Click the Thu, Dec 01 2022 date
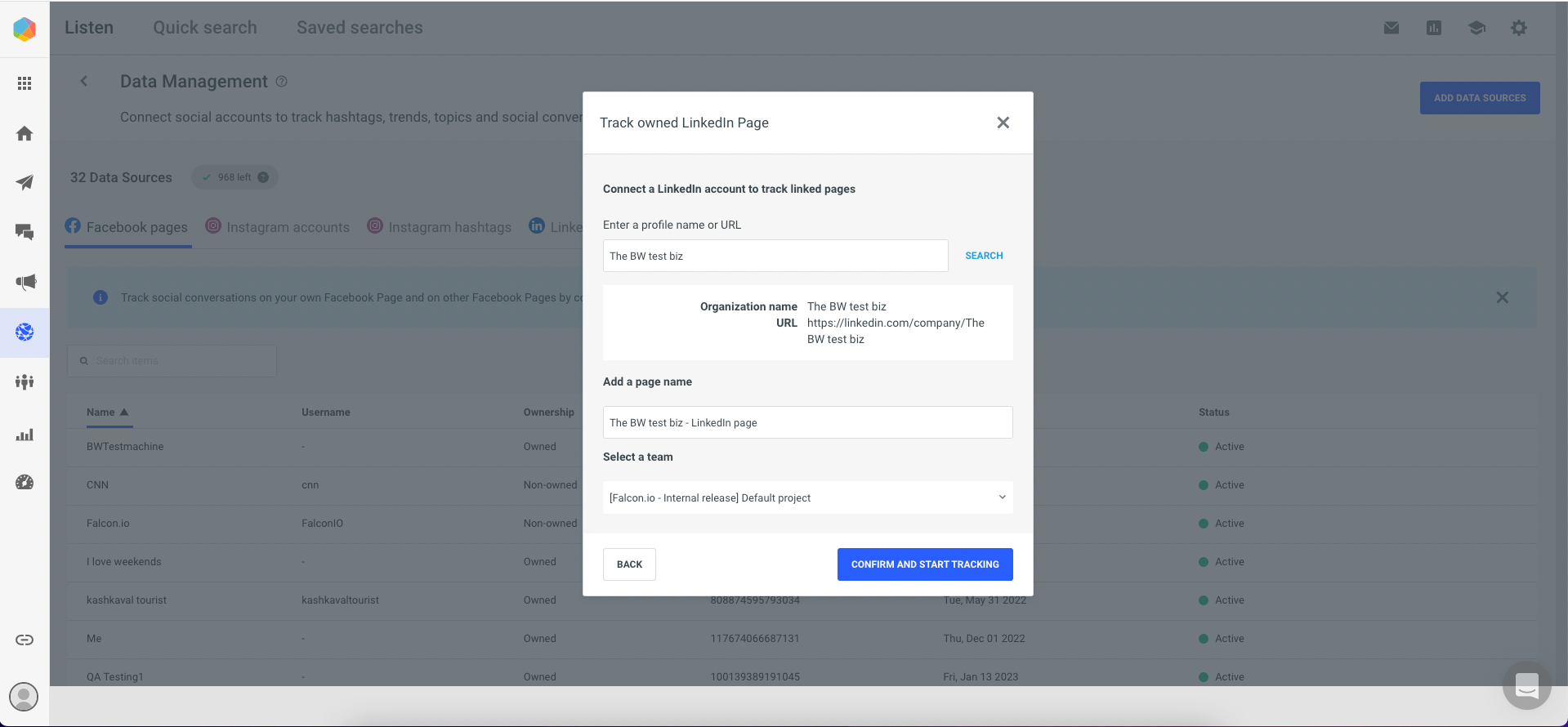This screenshot has height=727, width=1568. click(x=984, y=639)
